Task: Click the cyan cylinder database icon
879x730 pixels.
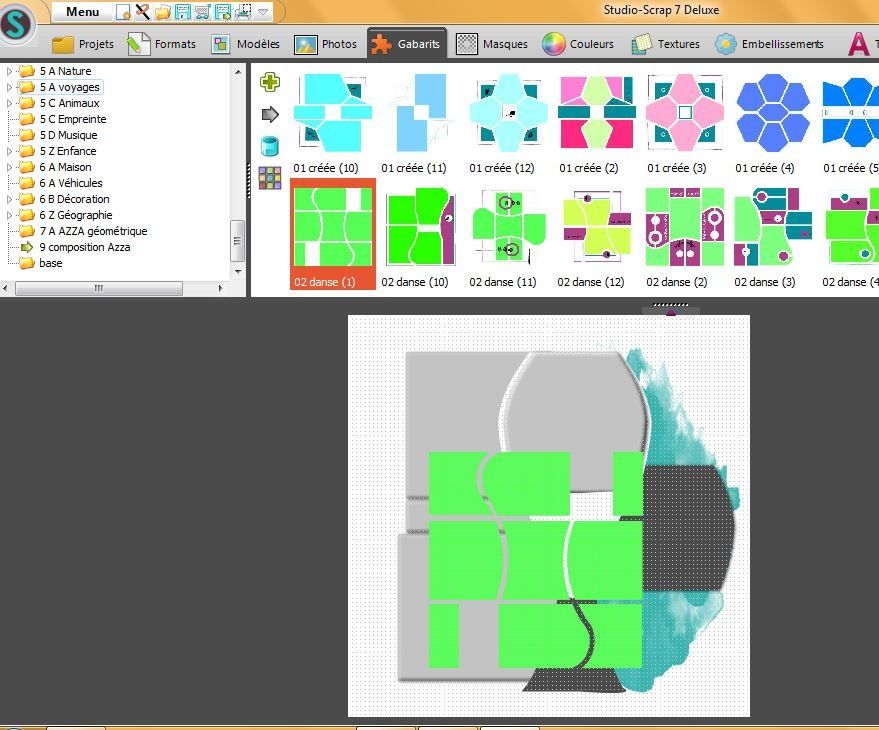Action: point(270,146)
